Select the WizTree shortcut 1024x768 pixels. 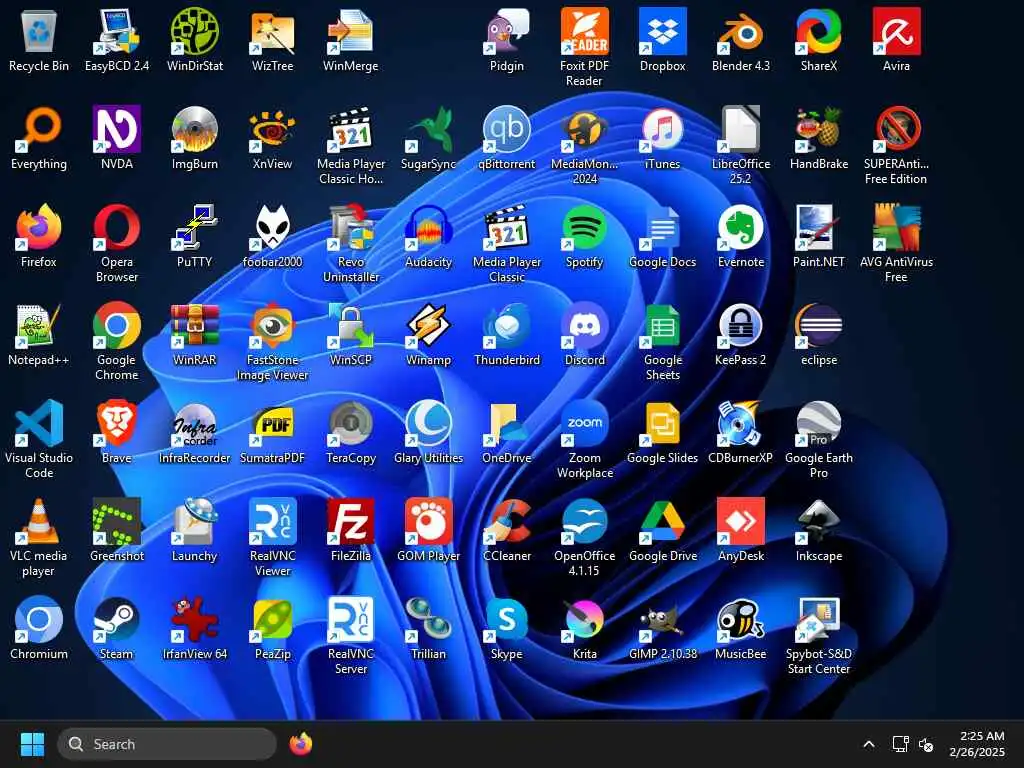[272, 31]
